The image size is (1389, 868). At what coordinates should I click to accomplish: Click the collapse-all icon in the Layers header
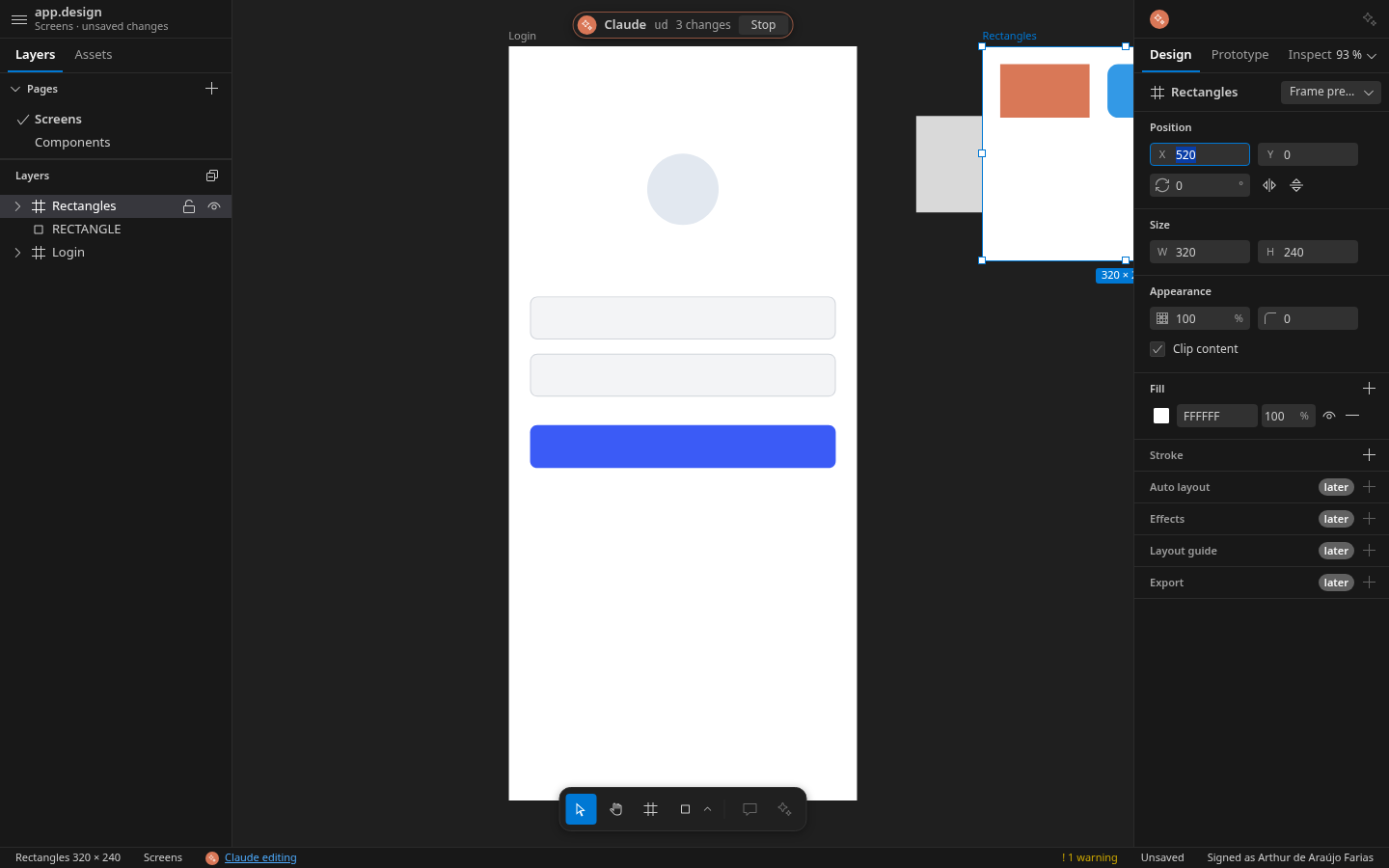click(212, 176)
